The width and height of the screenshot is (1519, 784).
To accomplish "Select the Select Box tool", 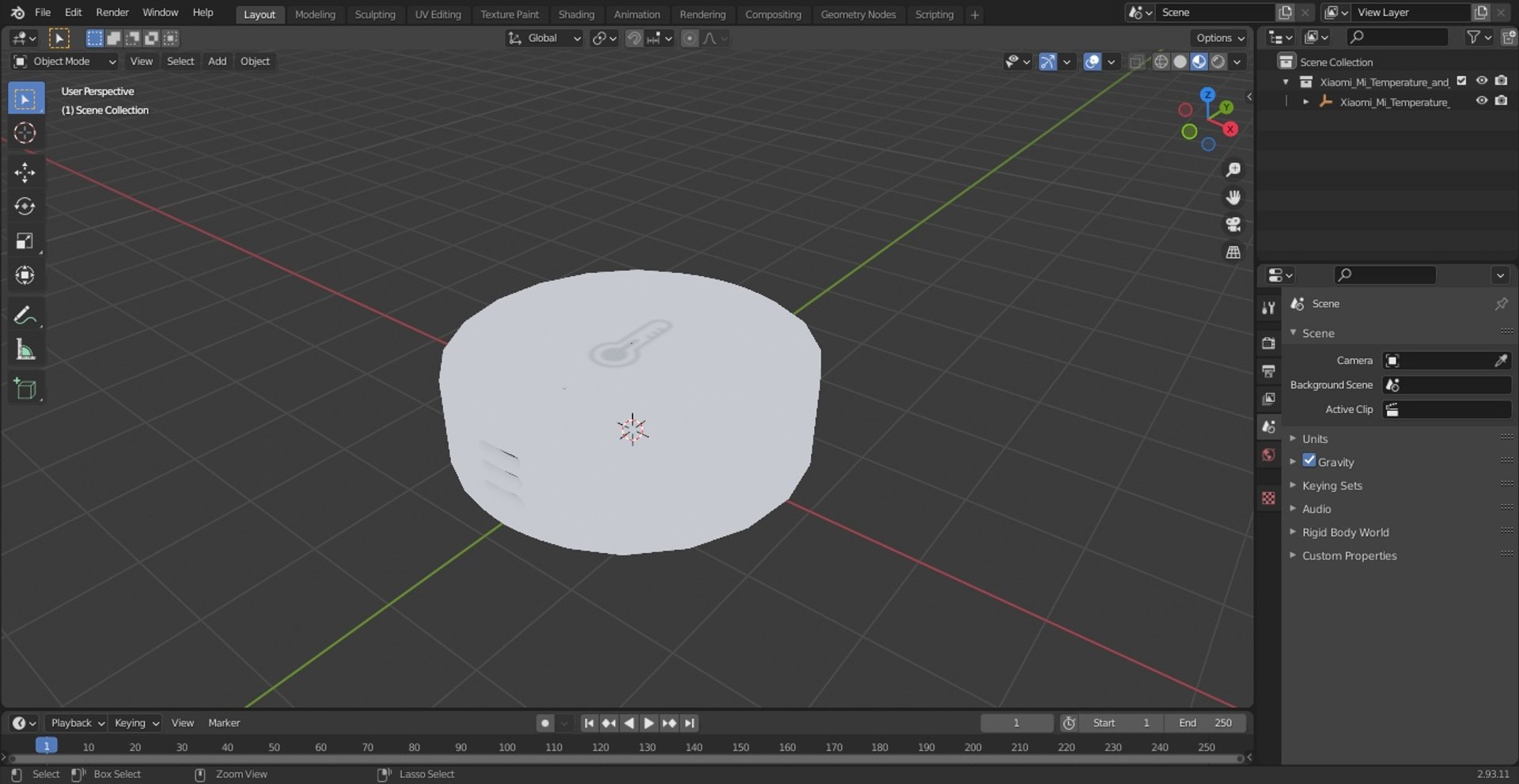I will tap(25, 99).
